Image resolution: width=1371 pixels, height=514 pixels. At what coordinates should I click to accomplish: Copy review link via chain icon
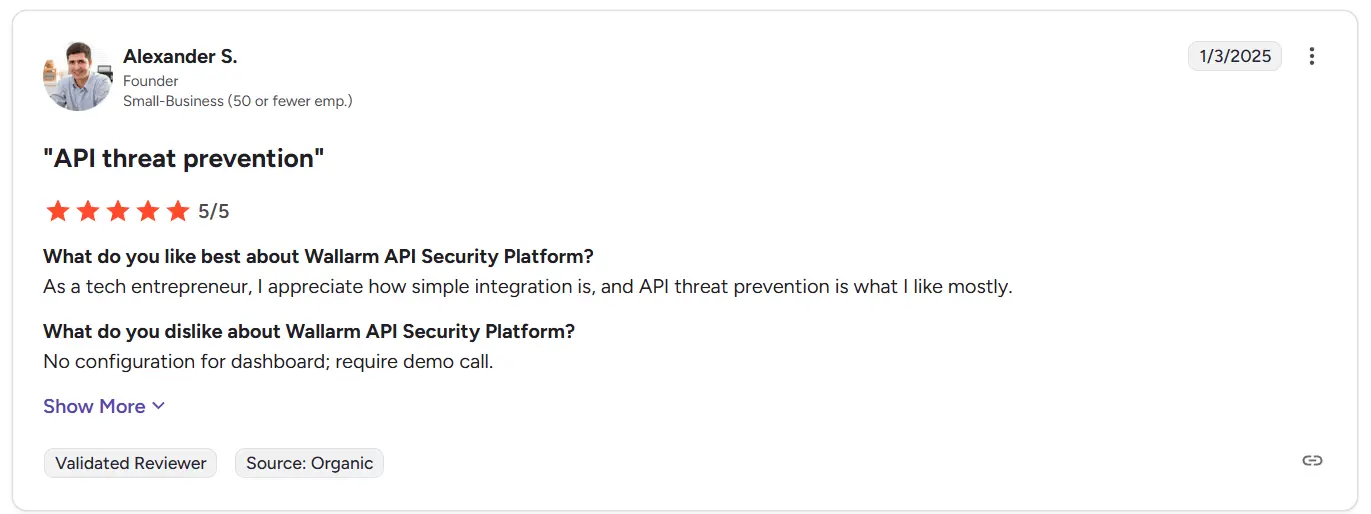click(1312, 460)
